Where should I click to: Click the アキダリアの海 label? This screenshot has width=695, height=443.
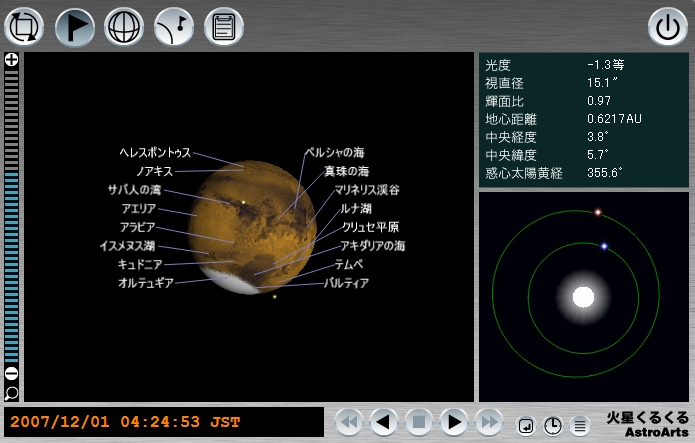pyautogui.click(x=373, y=246)
